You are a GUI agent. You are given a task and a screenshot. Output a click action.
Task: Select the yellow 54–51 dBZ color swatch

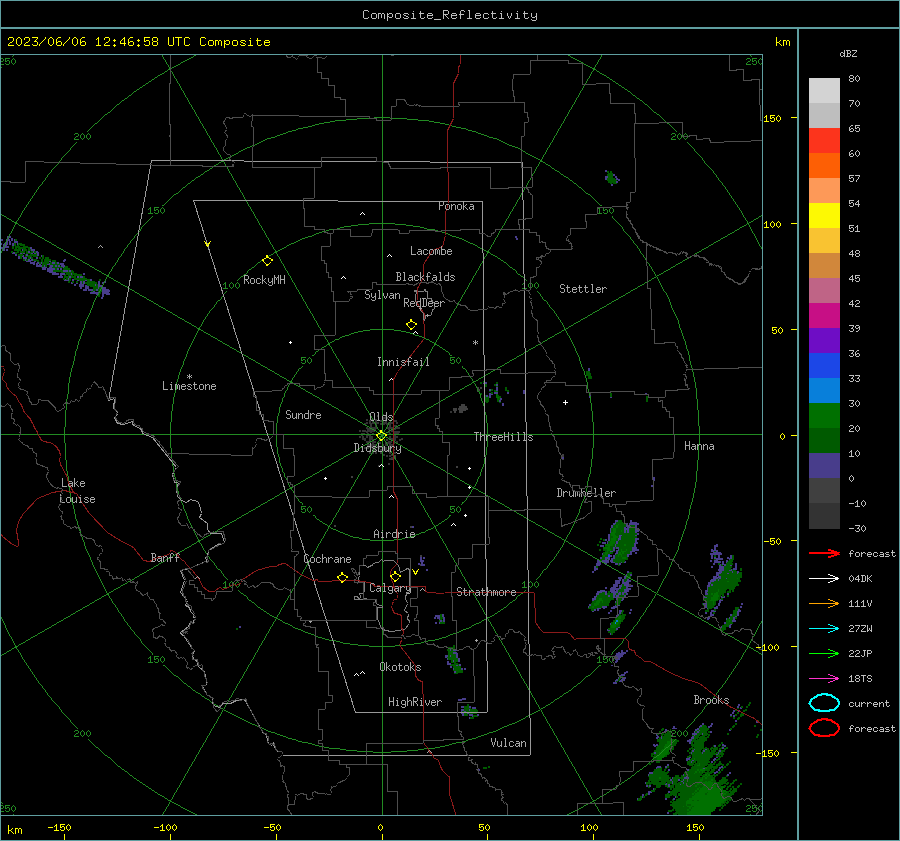[x=824, y=216]
